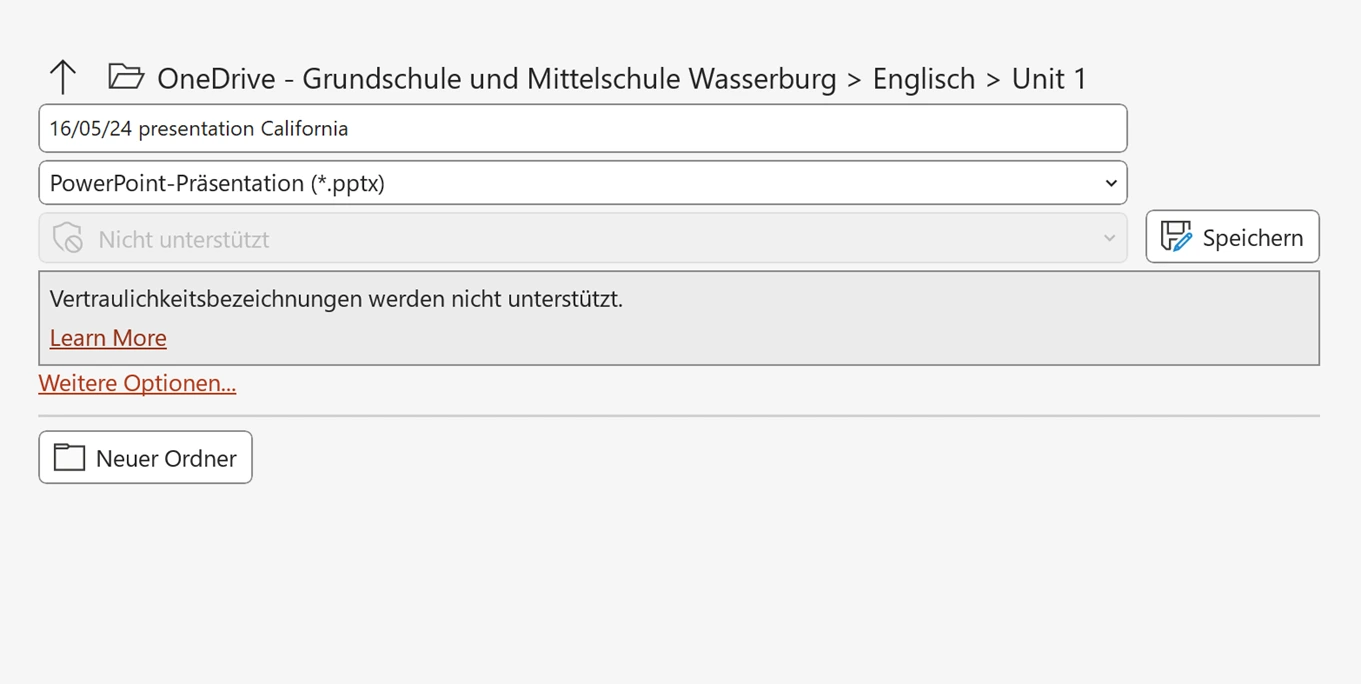Select Unit 1 in the folder path
This screenshot has height=684, width=1361.
click(x=1049, y=79)
